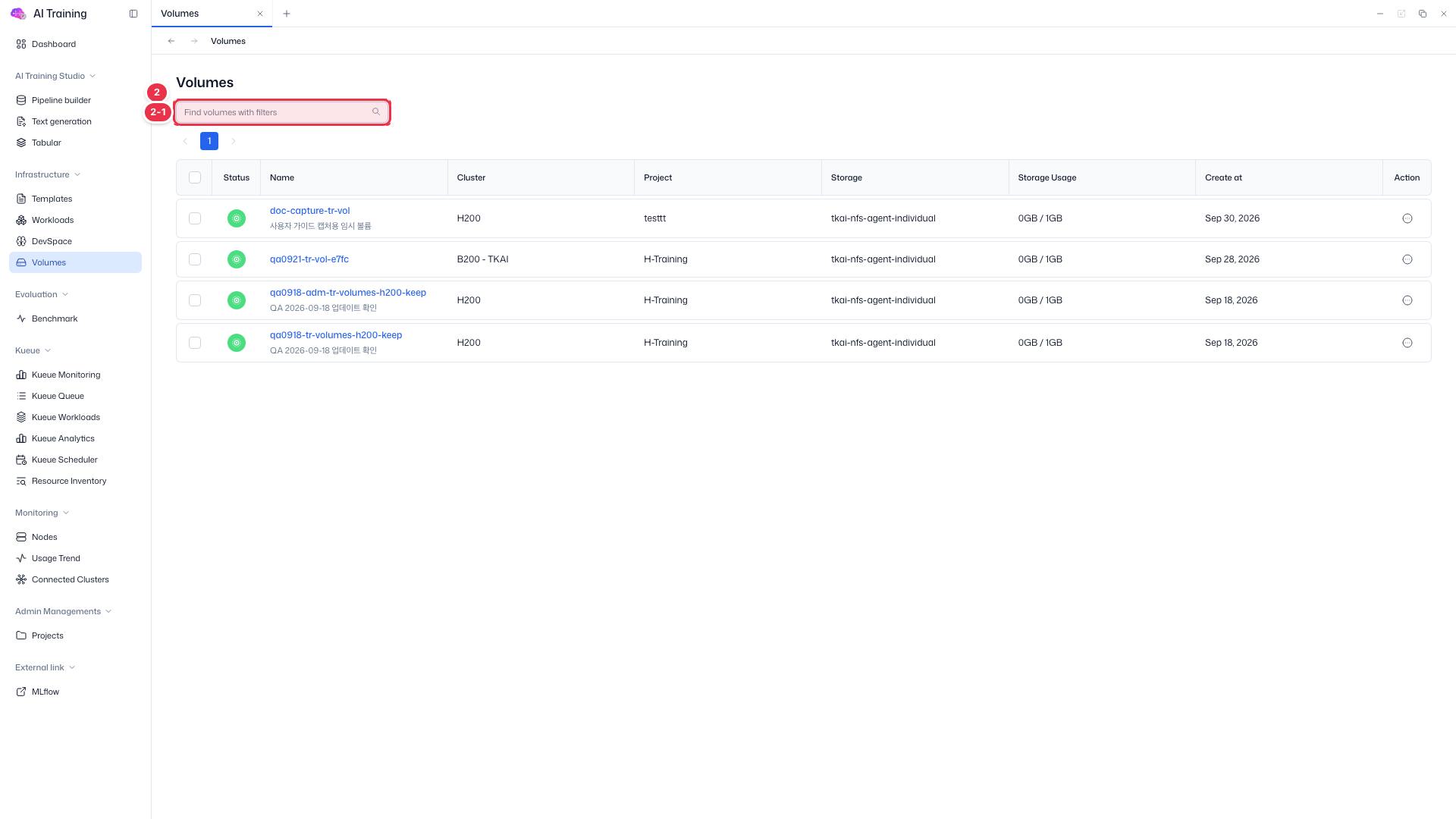Open the qa0918-adm-tr-volumes-h200-keep link
The image size is (1456, 819).
pos(348,293)
